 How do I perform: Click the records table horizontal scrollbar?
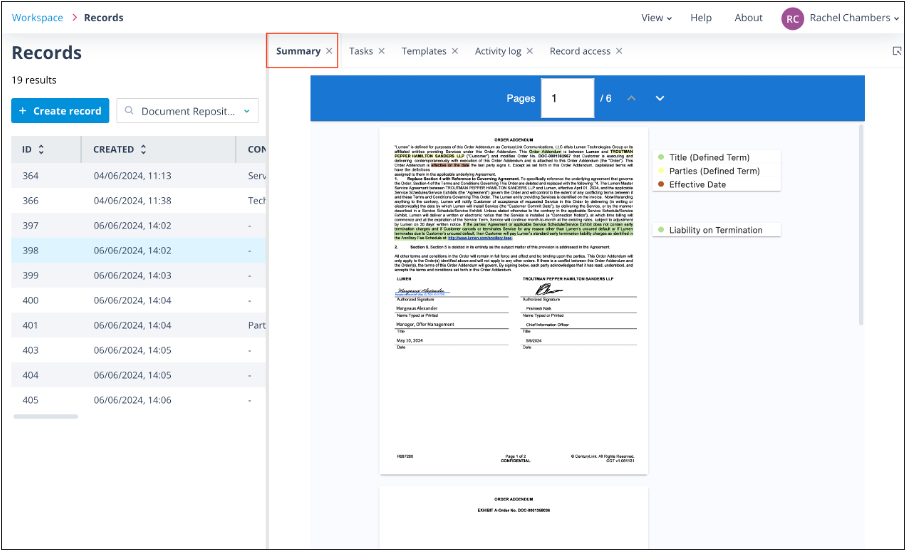coord(46,417)
